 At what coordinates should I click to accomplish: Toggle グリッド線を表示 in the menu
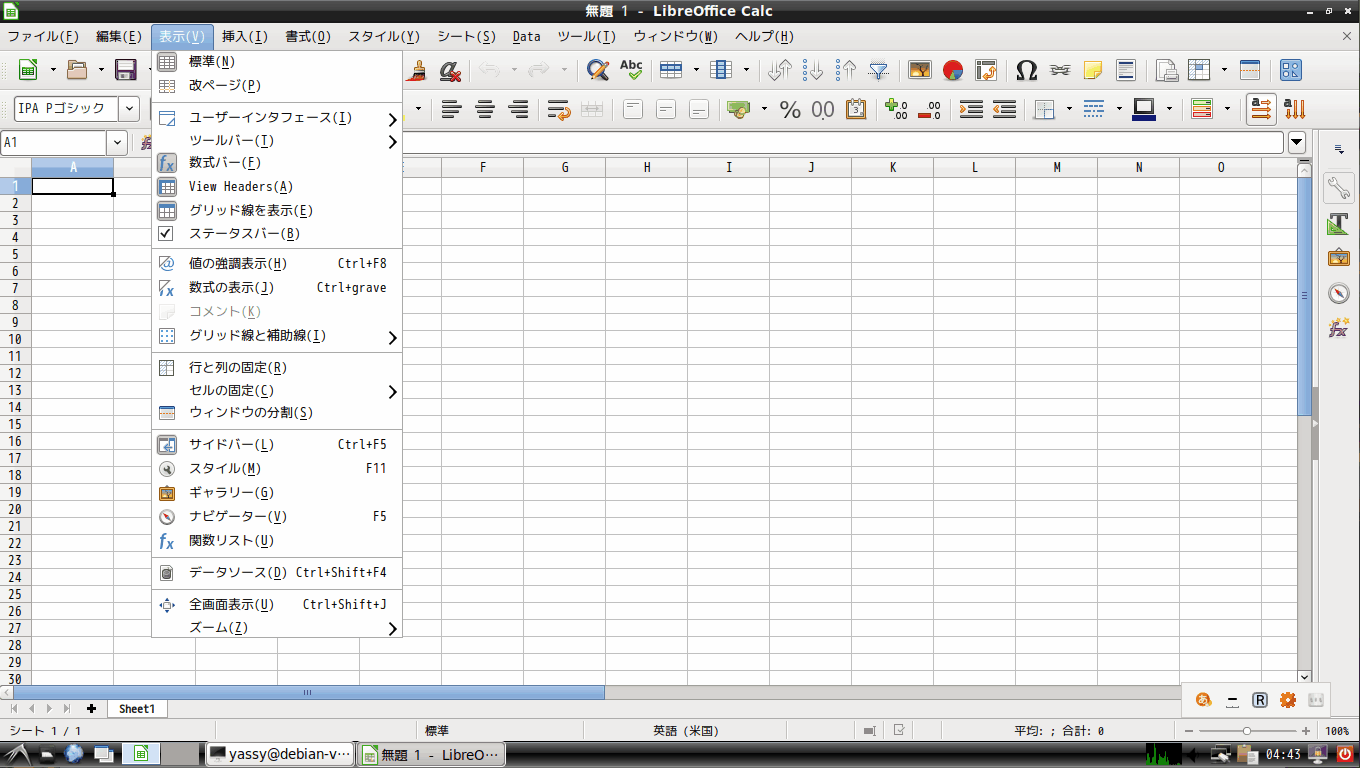click(x=277, y=210)
